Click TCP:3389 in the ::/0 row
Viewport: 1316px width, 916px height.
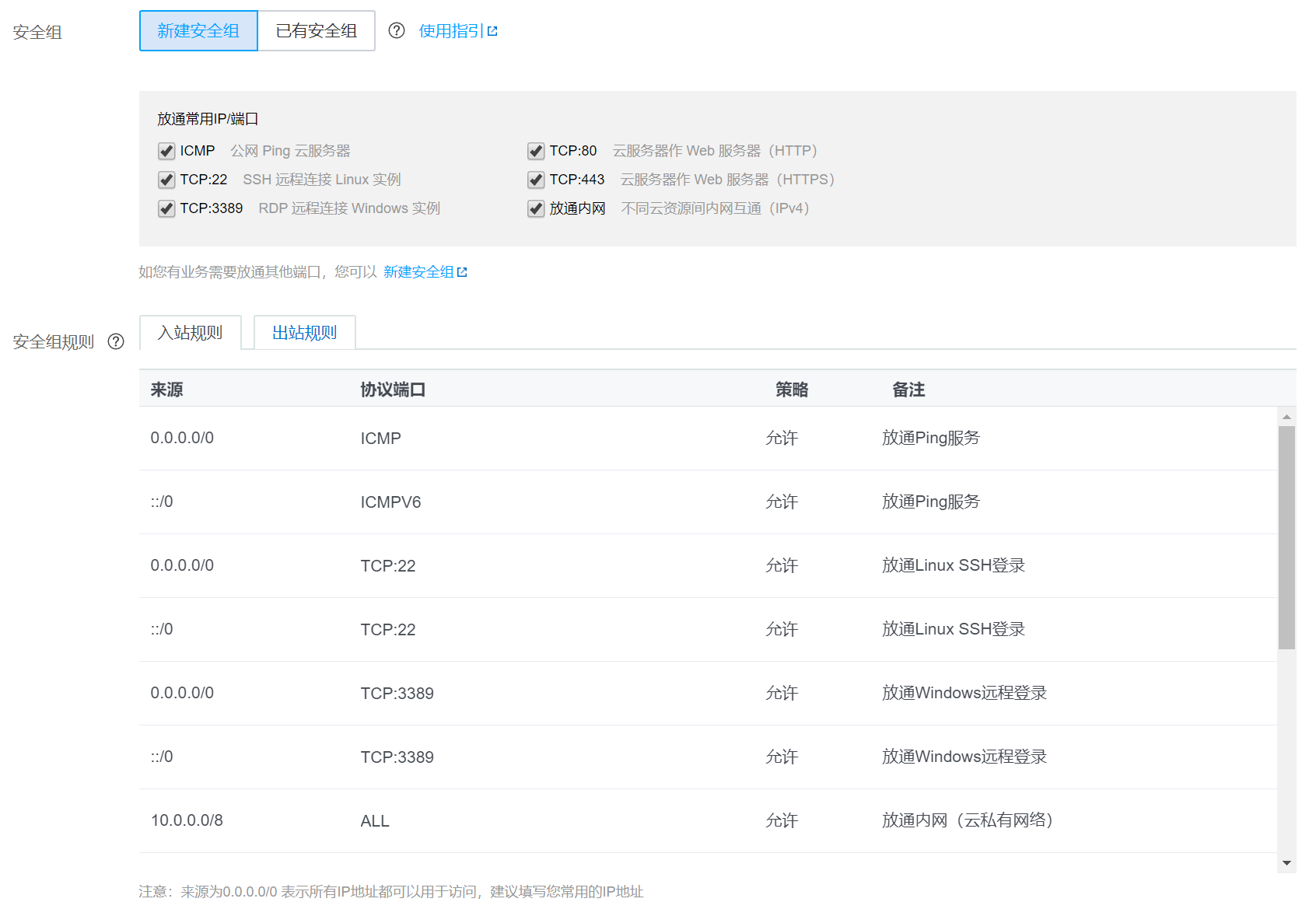(397, 757)
